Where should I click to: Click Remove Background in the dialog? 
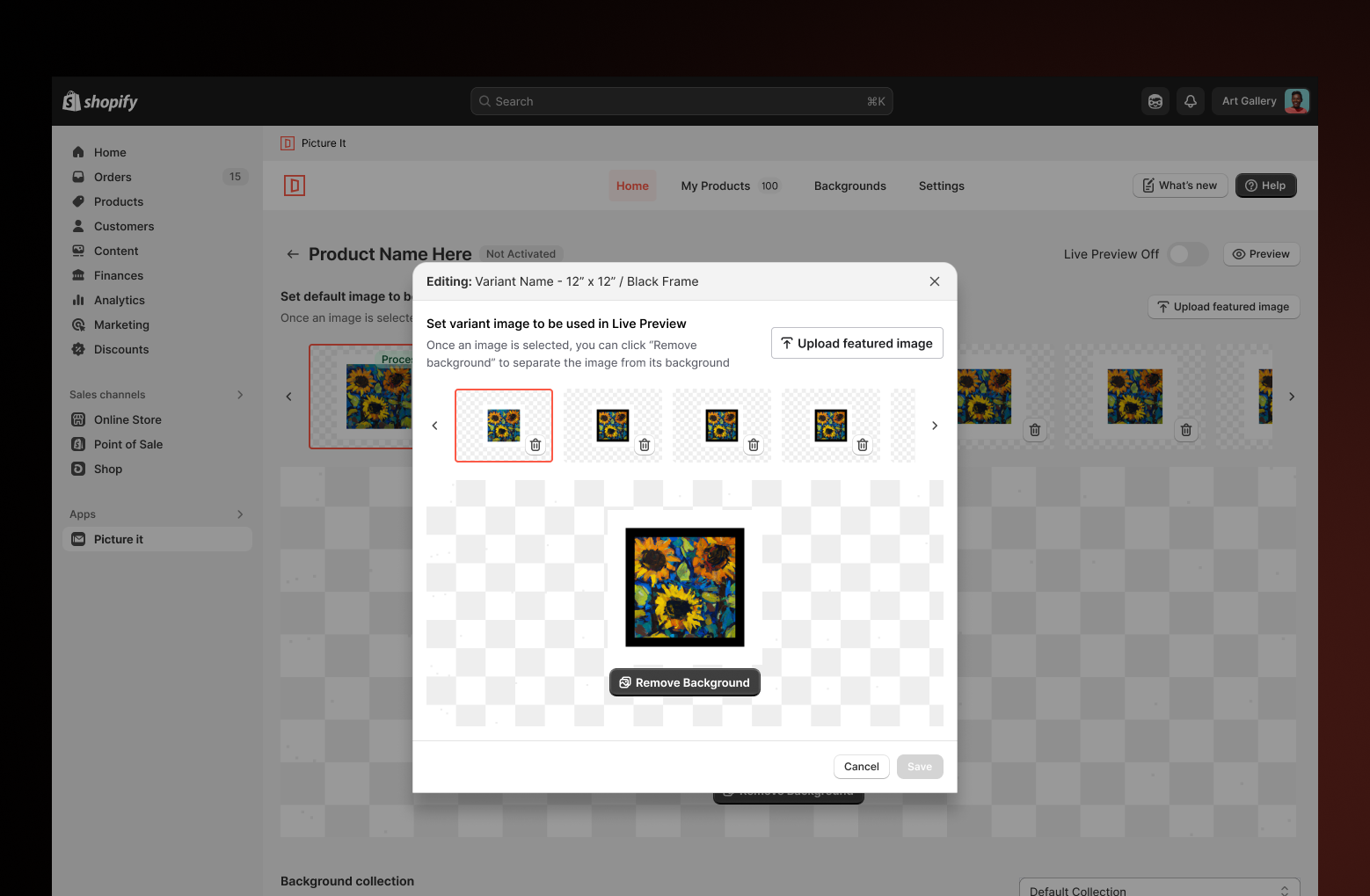pyautogui.click(x=685, y=682)
